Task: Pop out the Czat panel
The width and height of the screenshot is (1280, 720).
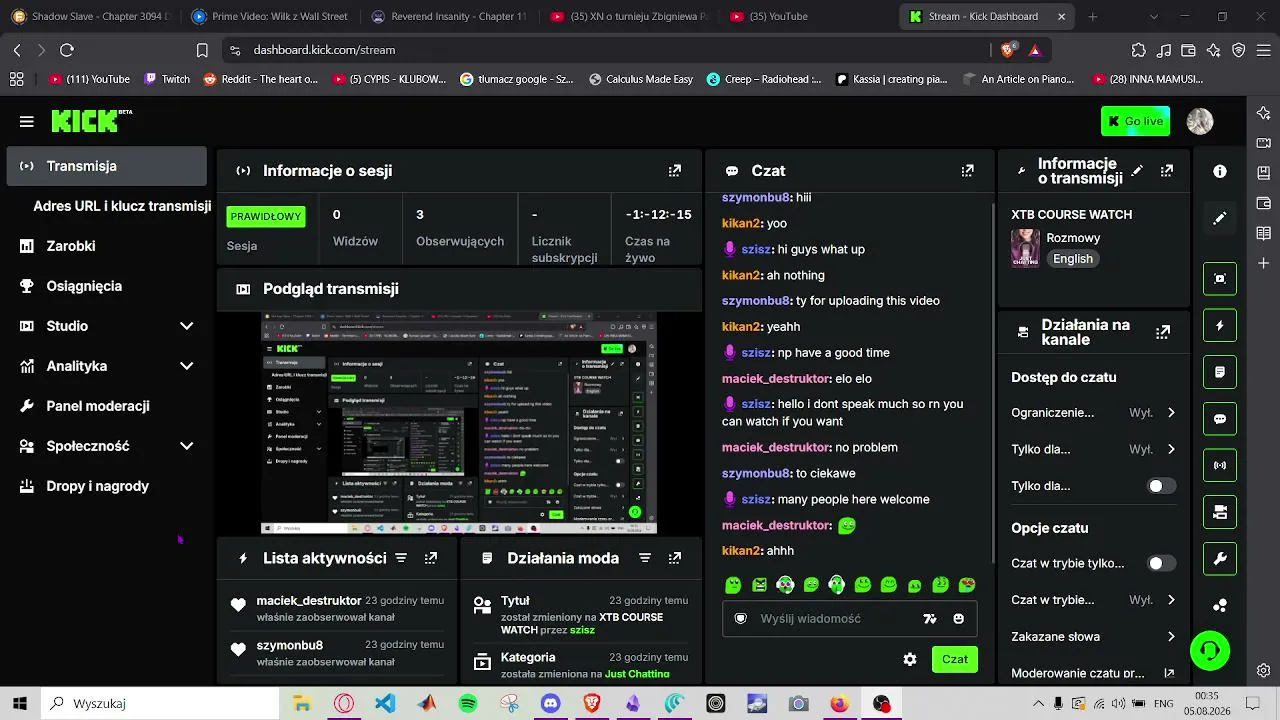Action: pyautogui.click(x=967, y=171)
